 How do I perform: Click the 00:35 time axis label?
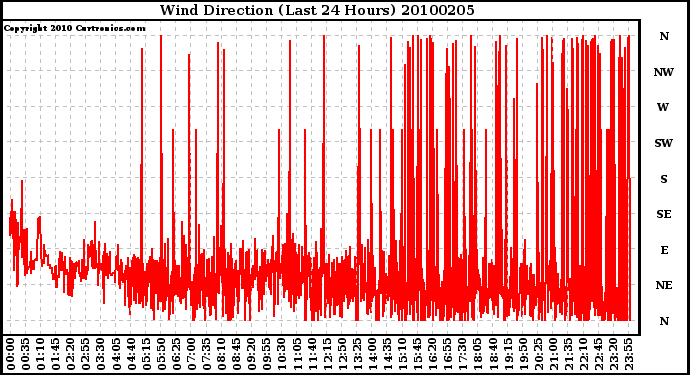pos(25,355)
